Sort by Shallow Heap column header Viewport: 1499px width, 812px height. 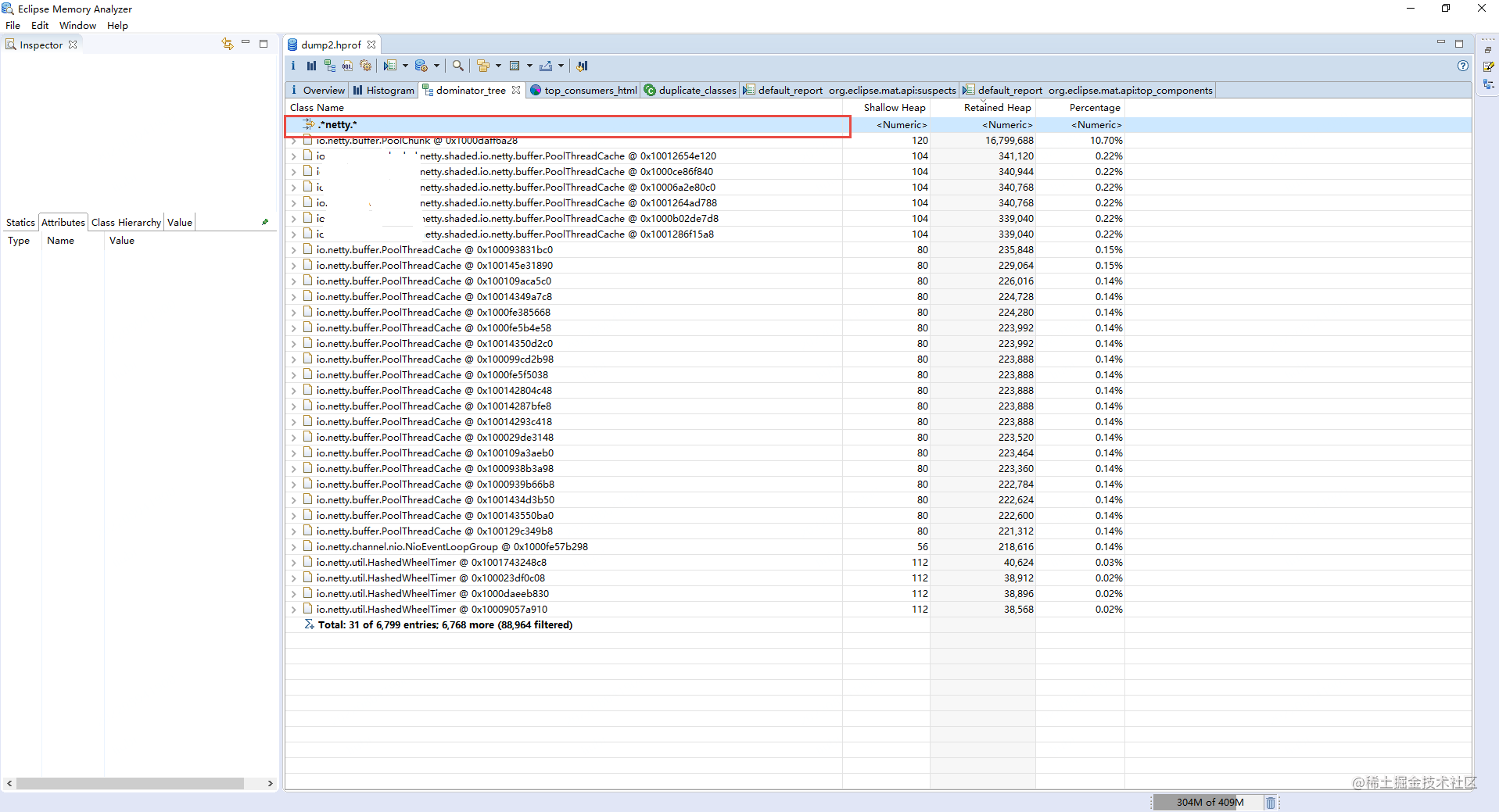(895, 107)
